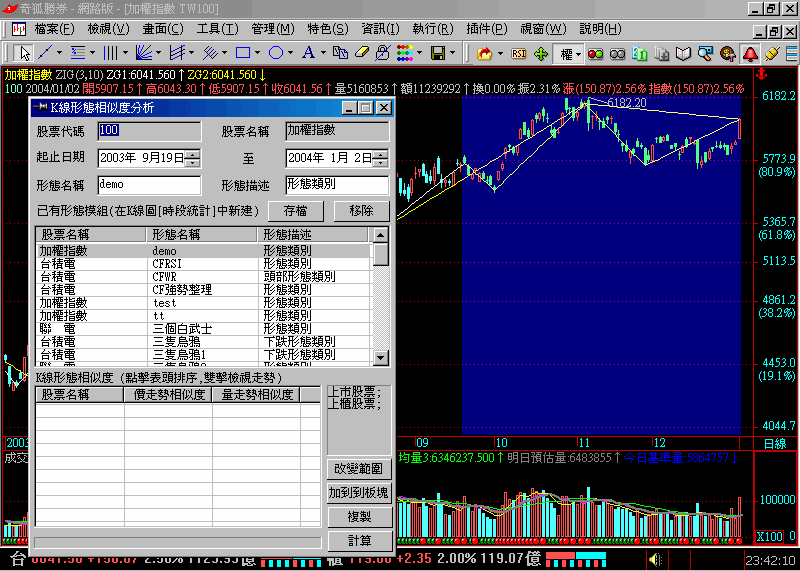Click the 移除 button
Viewport: 800px width, 571px height.
coord(362,211)
